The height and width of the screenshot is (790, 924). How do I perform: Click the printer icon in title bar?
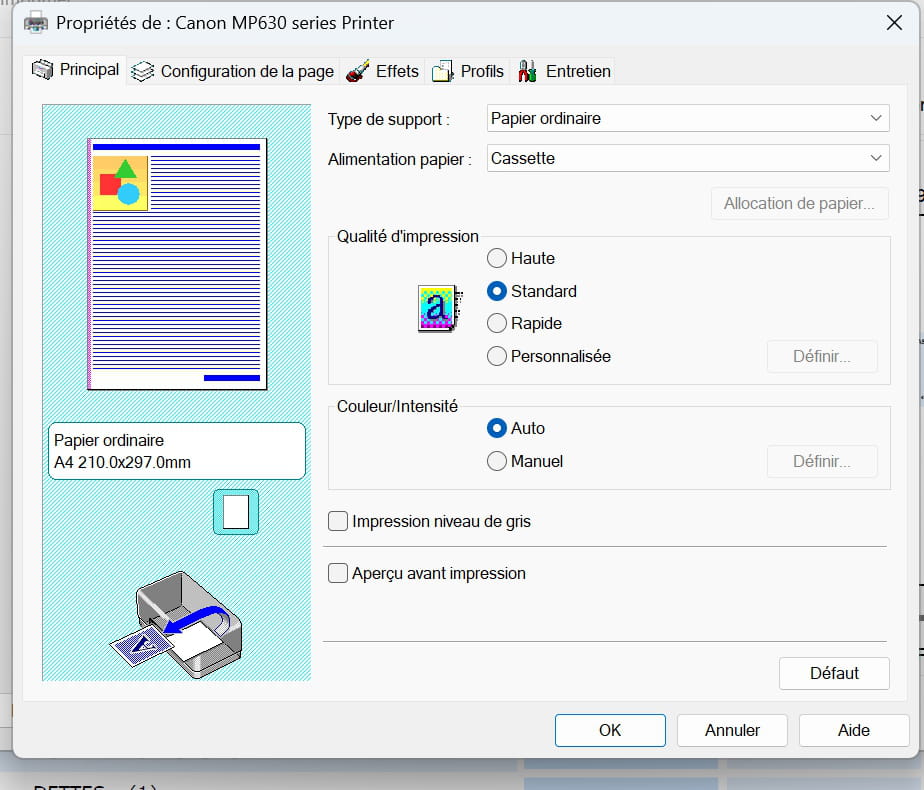pyautogui.click(x=36, y=23)
